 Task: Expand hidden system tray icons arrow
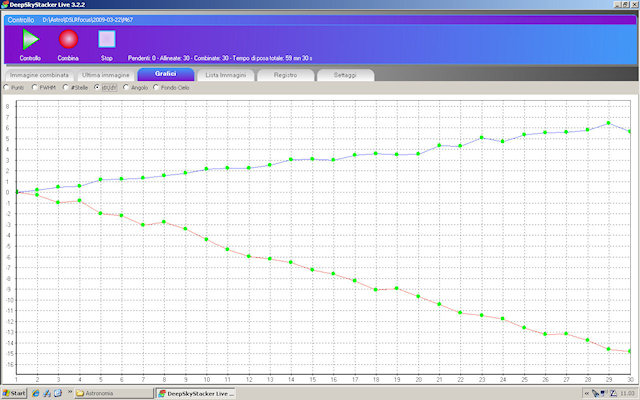pyautogui.click(x=587, y=393)
